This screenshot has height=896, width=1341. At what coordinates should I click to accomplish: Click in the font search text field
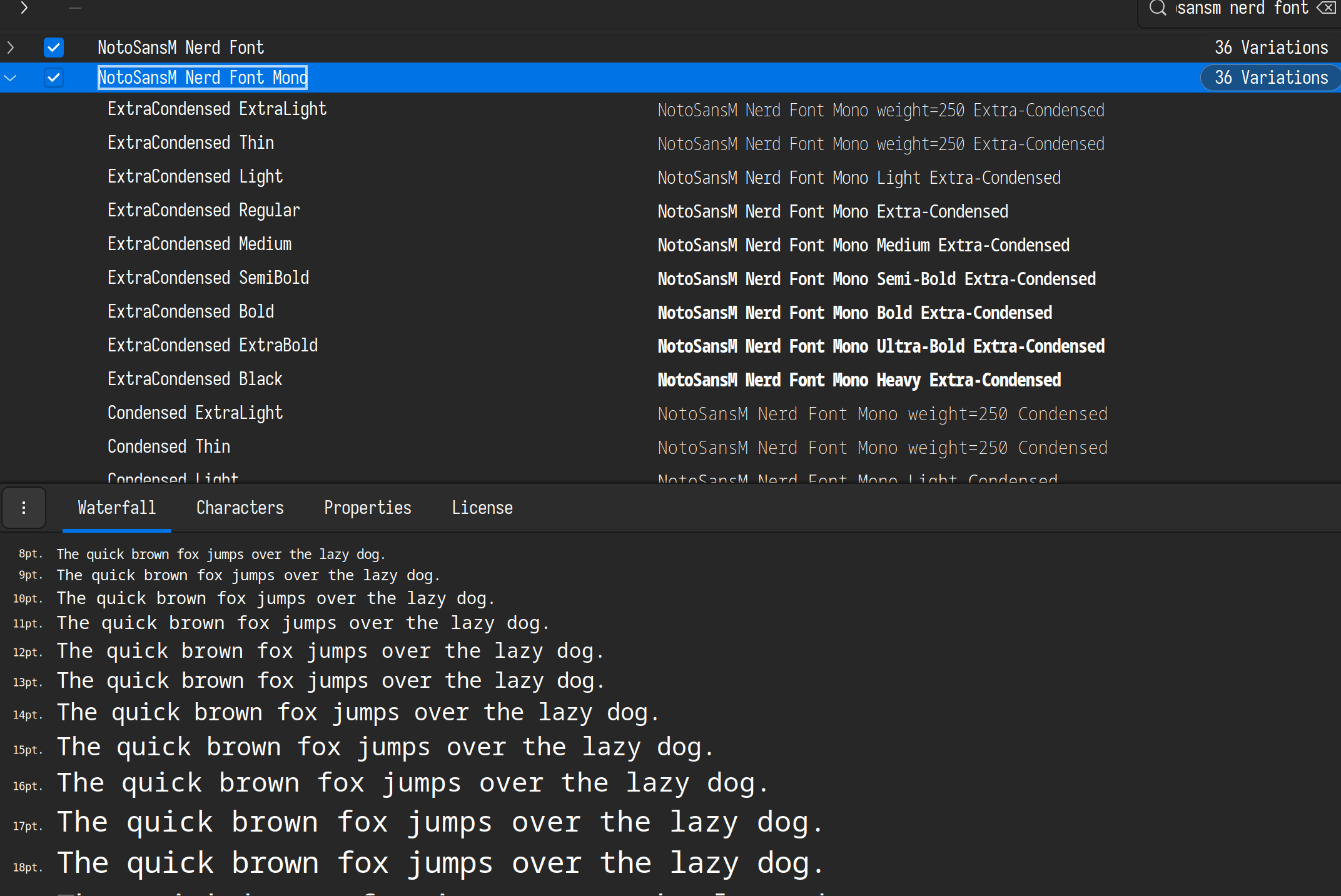1242,8
